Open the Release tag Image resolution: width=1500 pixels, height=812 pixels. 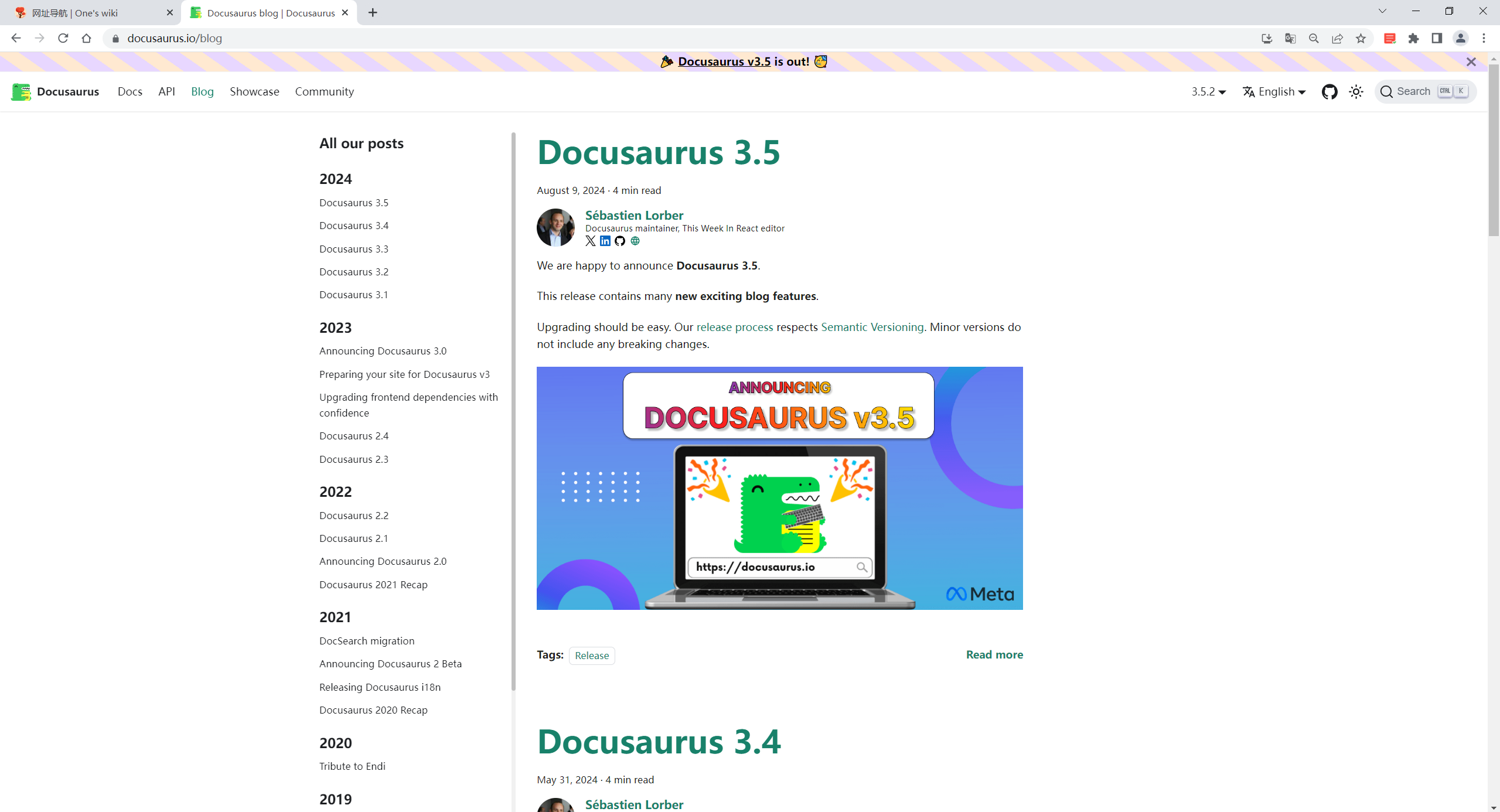592,655
